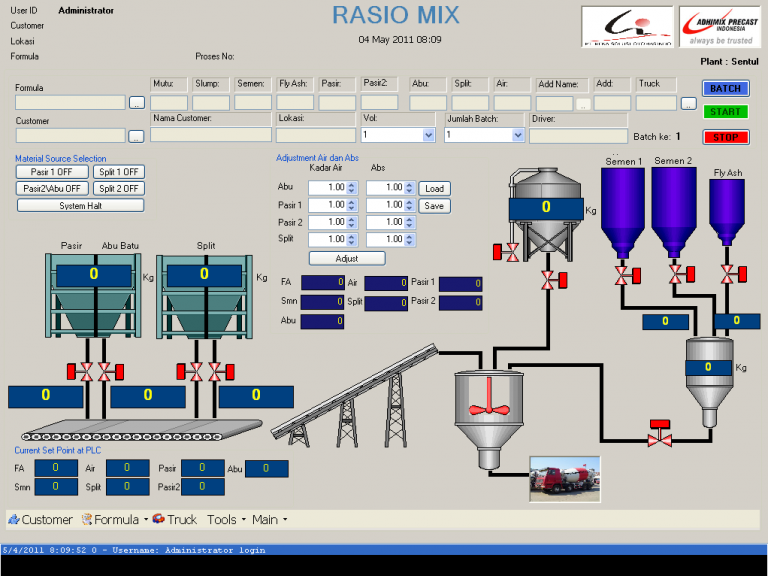Open the Vol dropdown list

(427, 135)
